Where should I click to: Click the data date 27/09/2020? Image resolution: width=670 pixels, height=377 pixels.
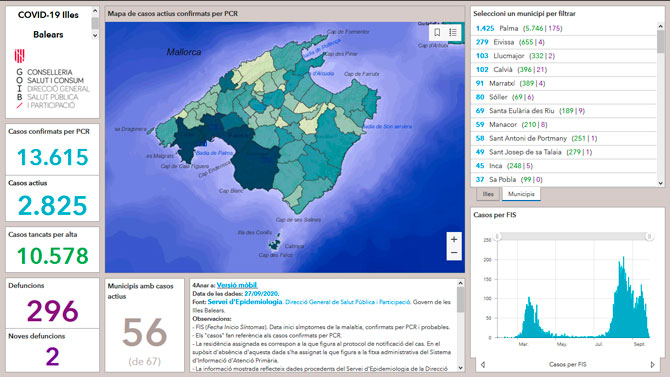click(261, 294)
